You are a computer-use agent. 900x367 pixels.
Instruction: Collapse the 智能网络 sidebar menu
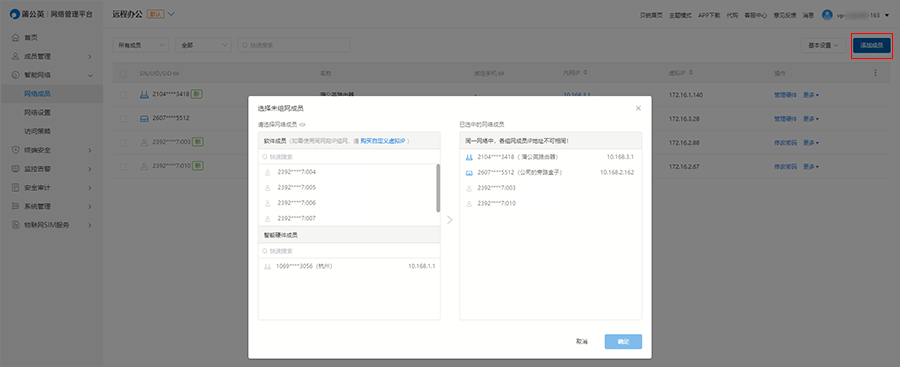[90, 75]
